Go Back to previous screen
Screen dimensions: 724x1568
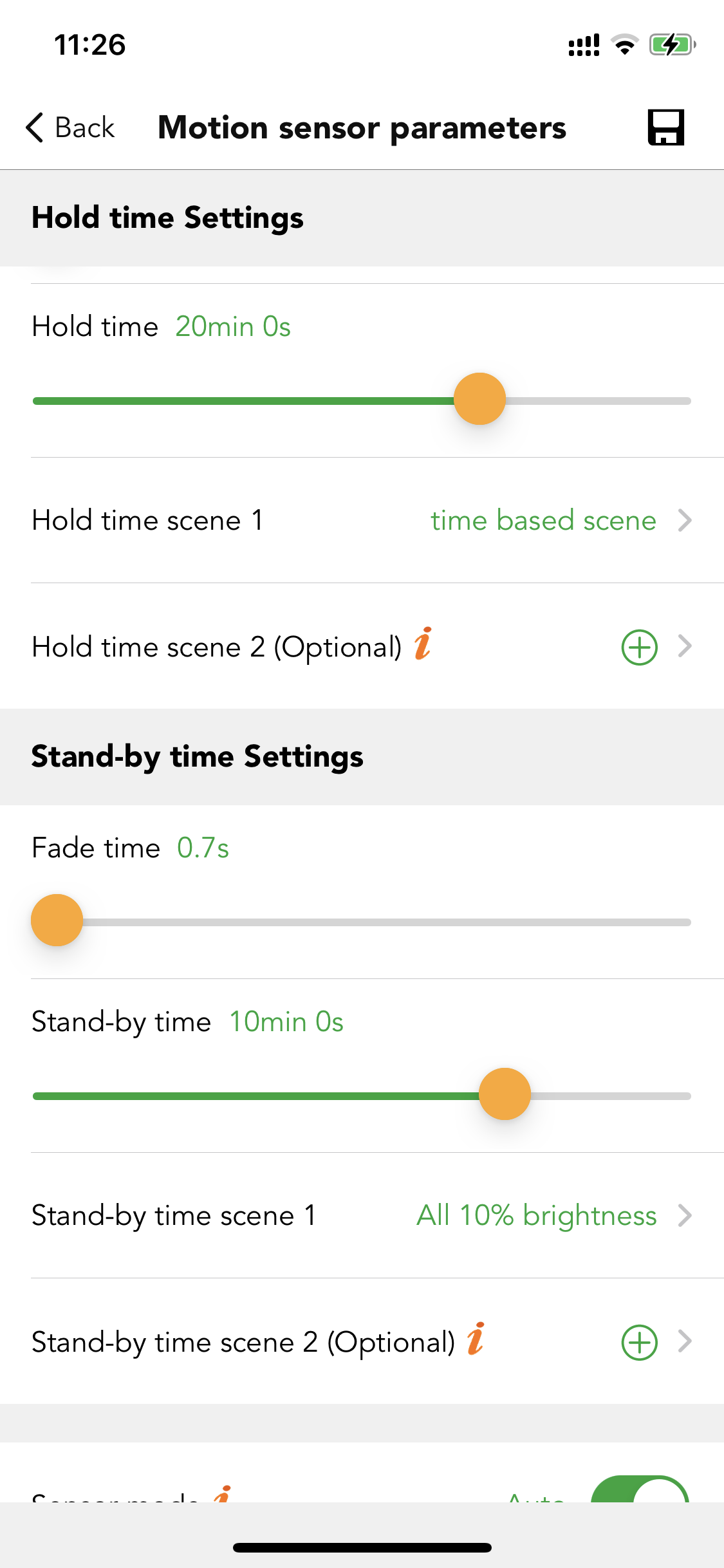pyautogui.click(x=70, y=127)
